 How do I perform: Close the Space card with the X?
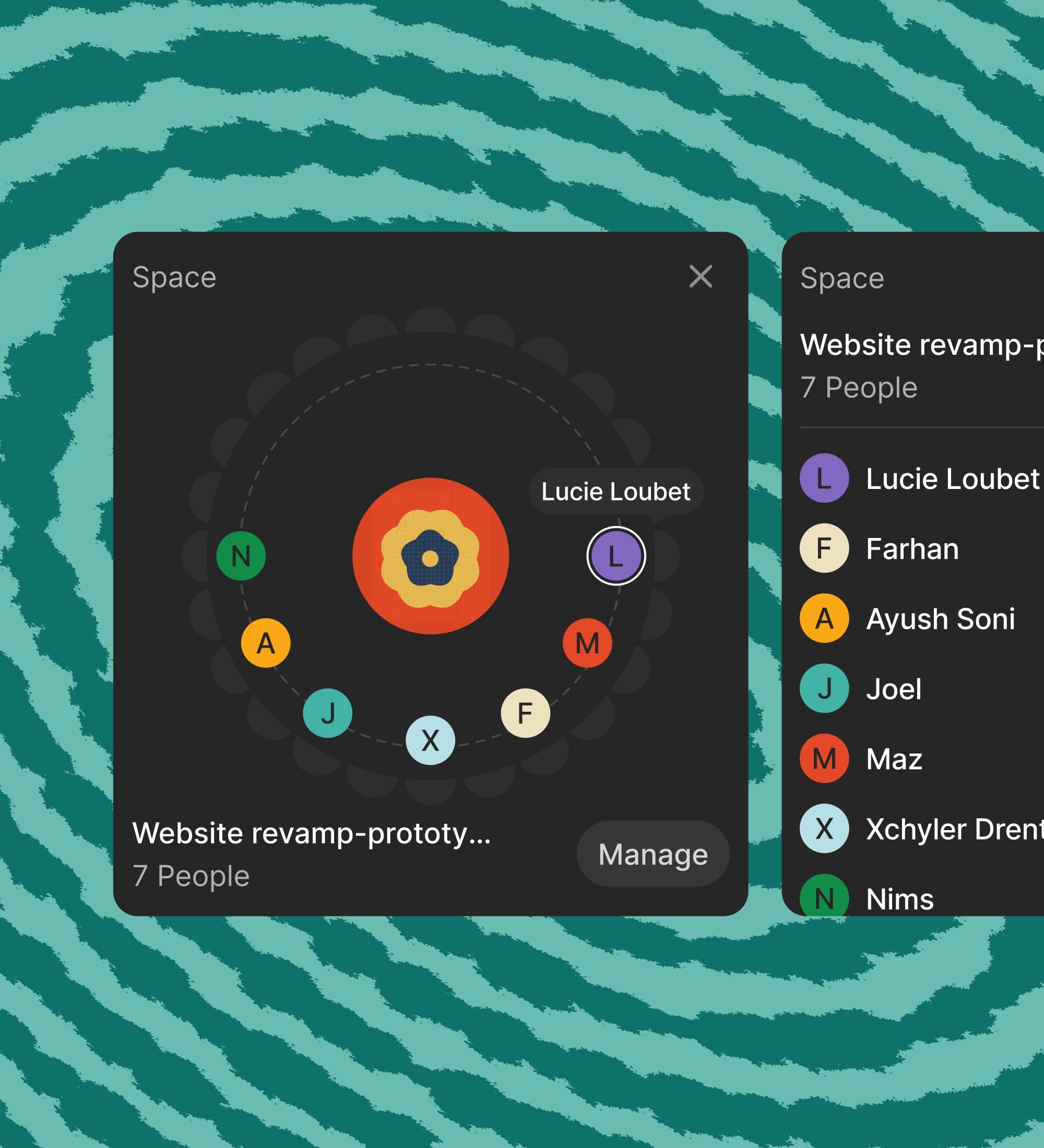(701, 277)
